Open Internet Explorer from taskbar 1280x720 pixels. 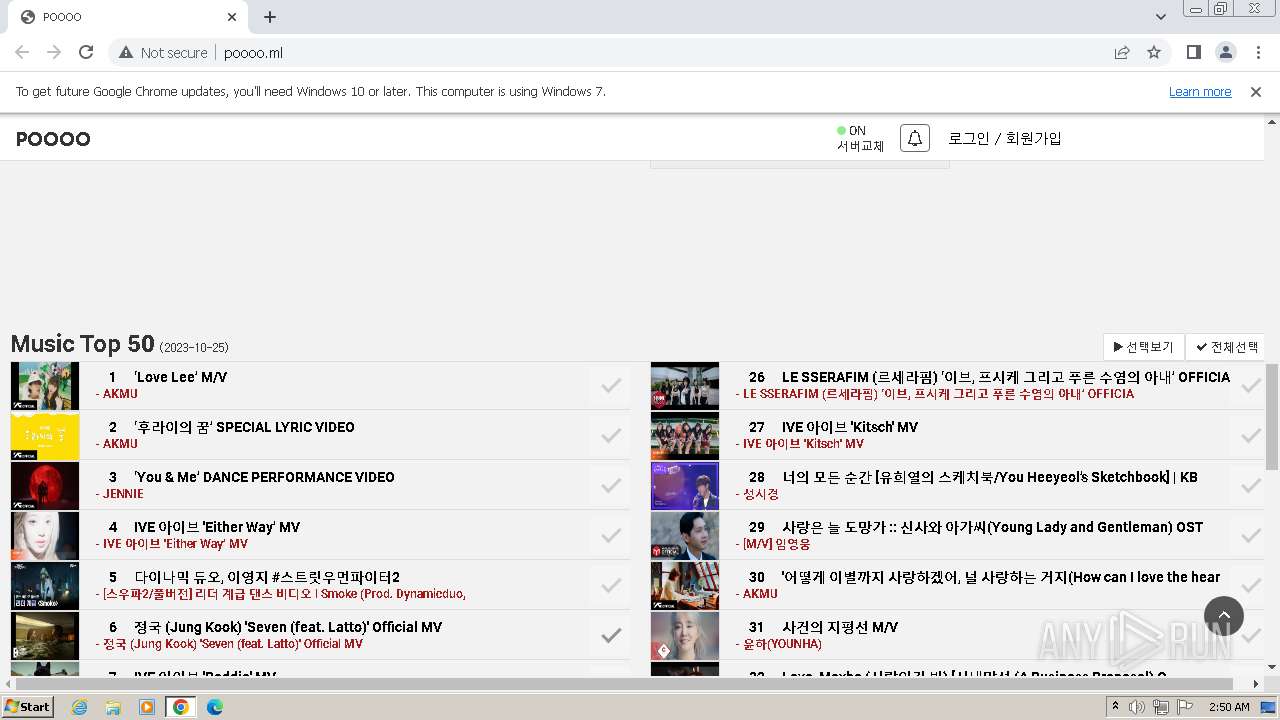click(79, 707)
